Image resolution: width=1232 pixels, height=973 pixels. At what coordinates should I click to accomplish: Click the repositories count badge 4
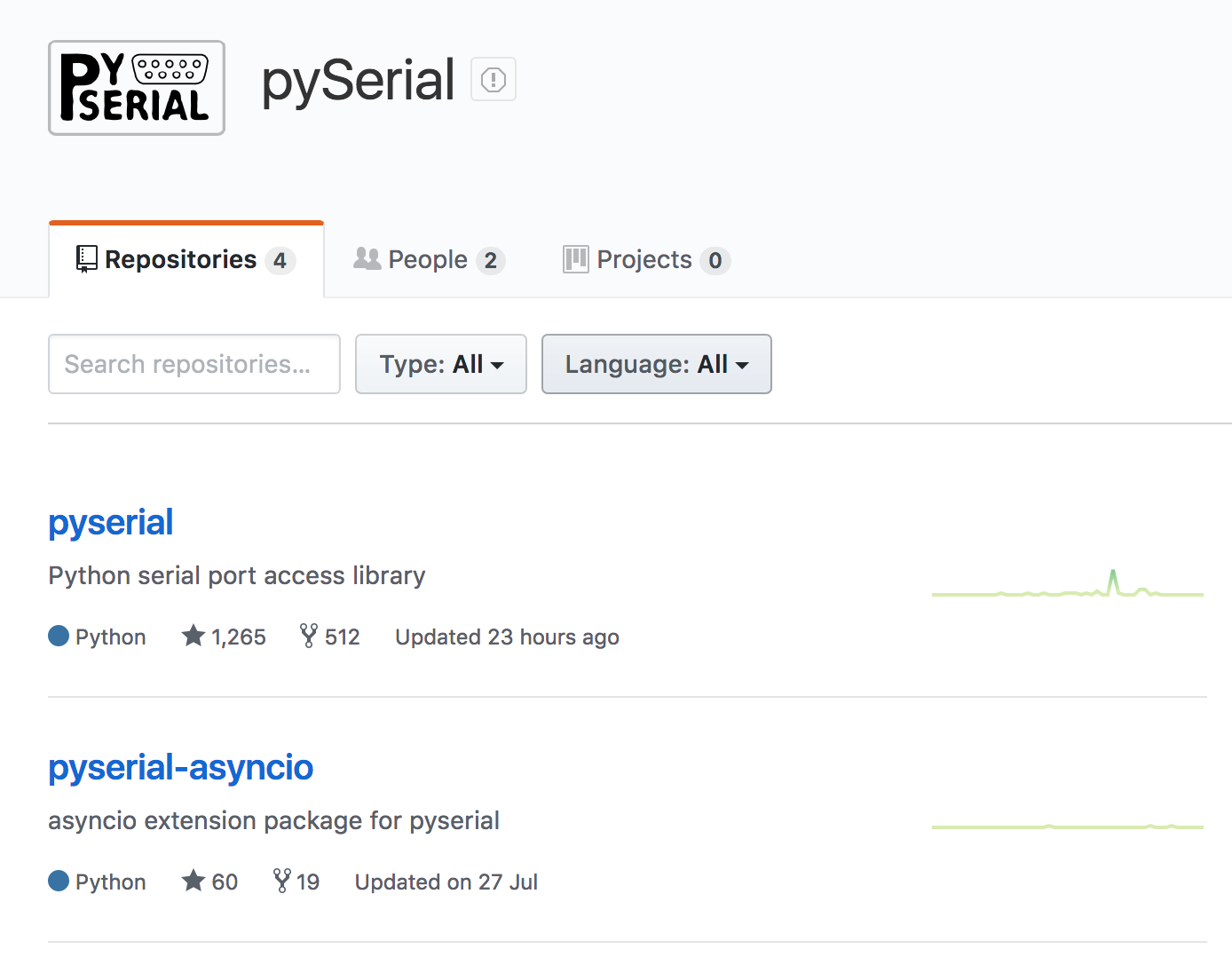pos(280,261)
